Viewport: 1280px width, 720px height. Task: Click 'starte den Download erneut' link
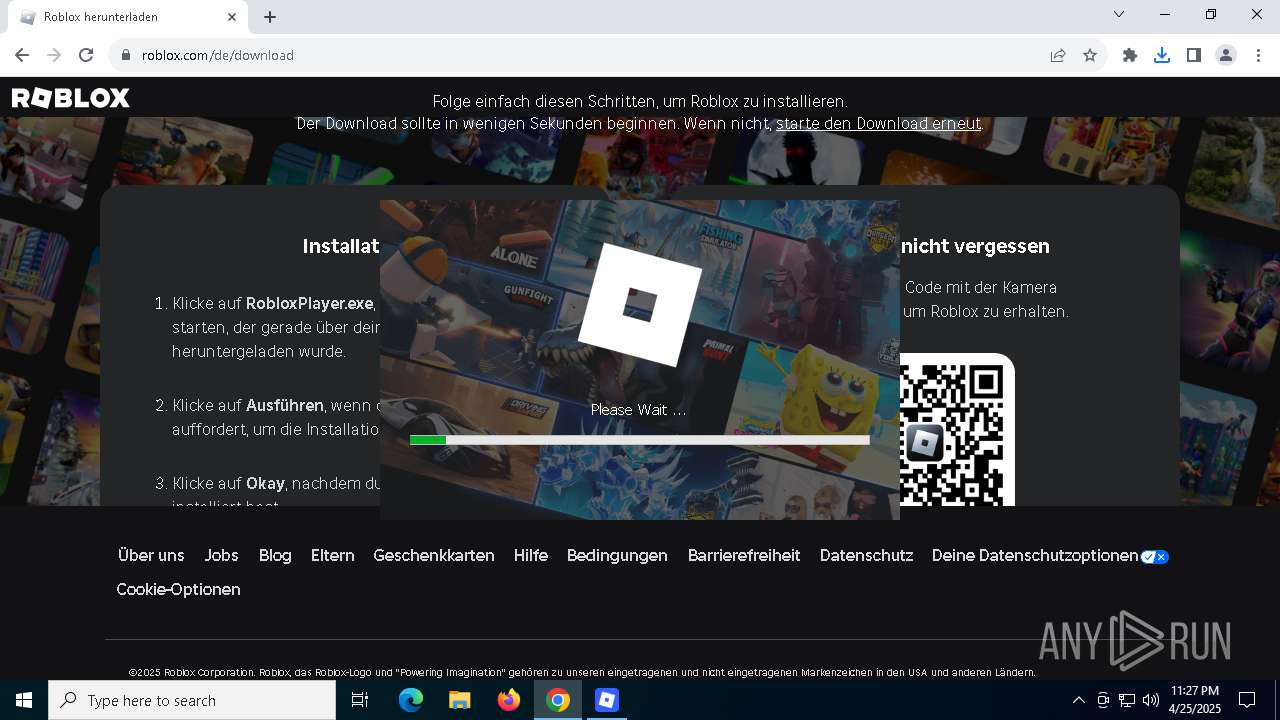pyautogui.click(x=878, y=124)
